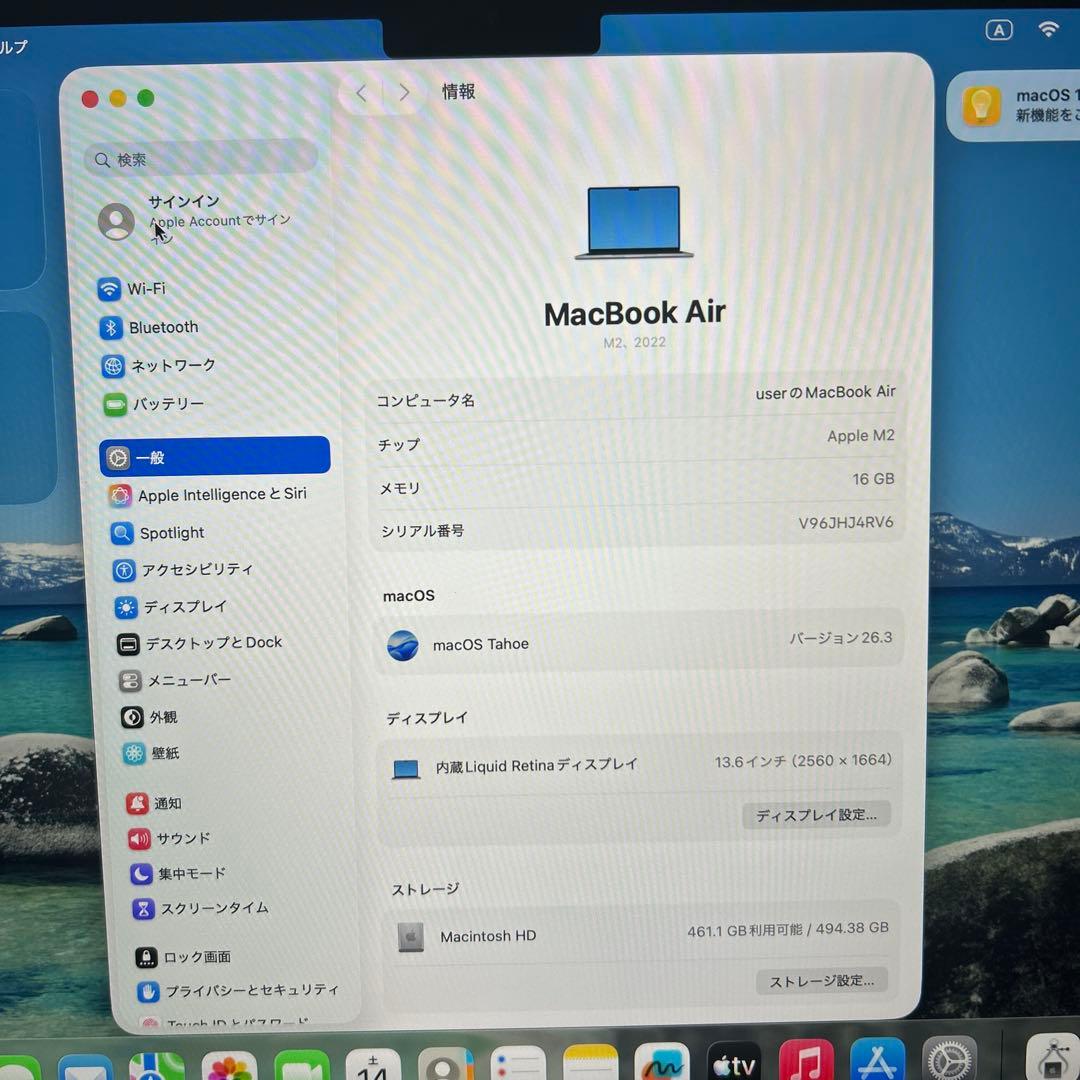Click the input source indicator in menu bar
Viewport: 1080px width, 1080px height.
999,30
